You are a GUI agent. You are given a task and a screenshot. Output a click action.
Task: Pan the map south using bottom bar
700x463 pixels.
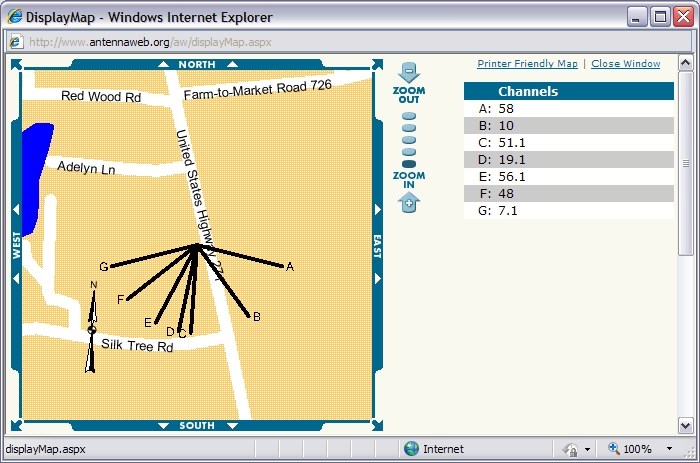pos(196,425)
